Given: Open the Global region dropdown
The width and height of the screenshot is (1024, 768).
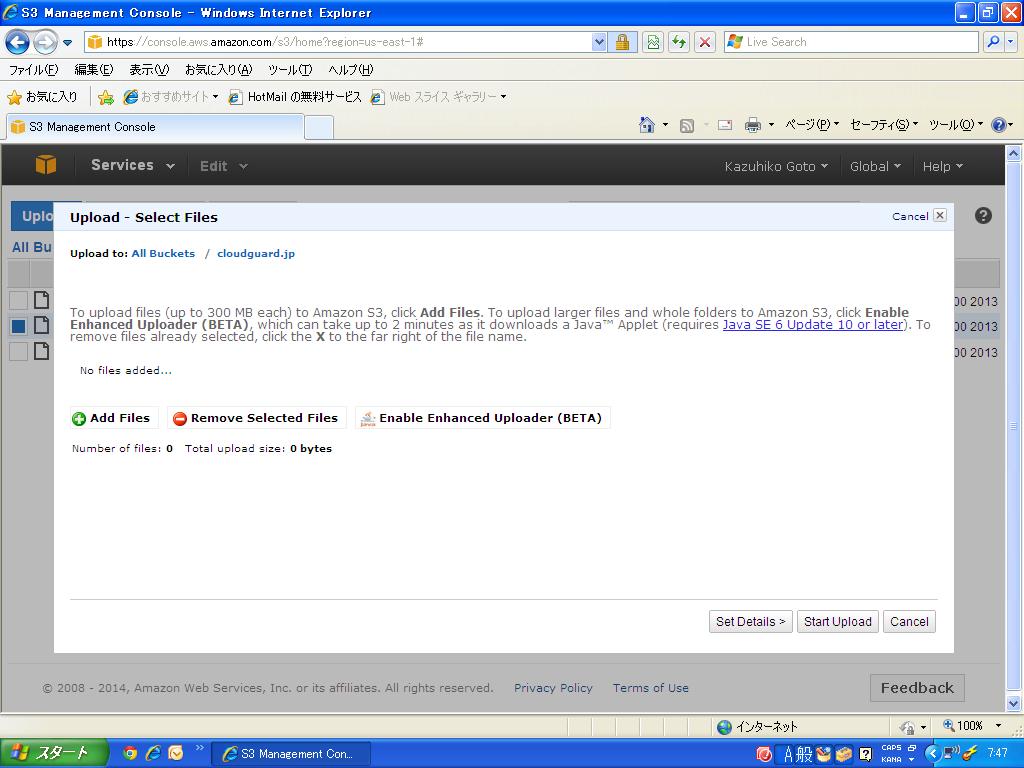Looking at the screenshot, I should pyautogui.click(x=875, y=167).
